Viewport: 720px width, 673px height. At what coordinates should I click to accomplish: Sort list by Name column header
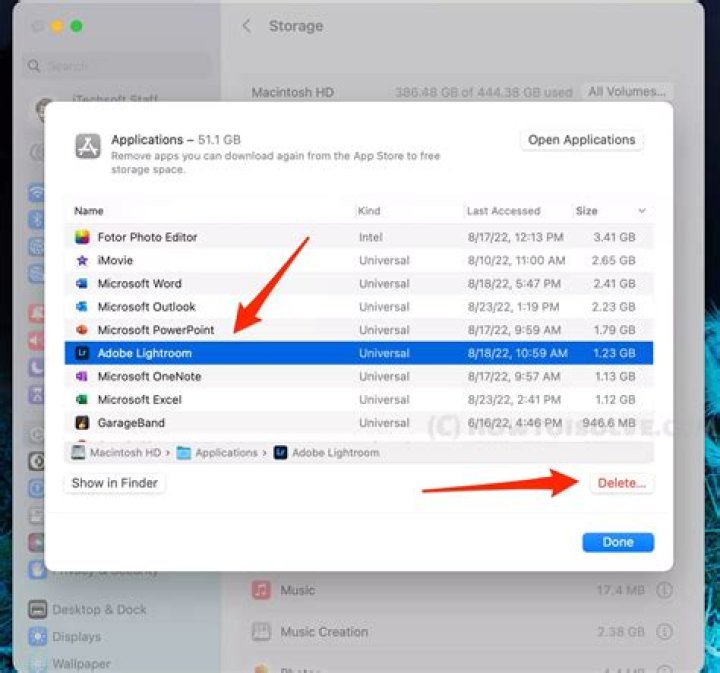[89, 211]
